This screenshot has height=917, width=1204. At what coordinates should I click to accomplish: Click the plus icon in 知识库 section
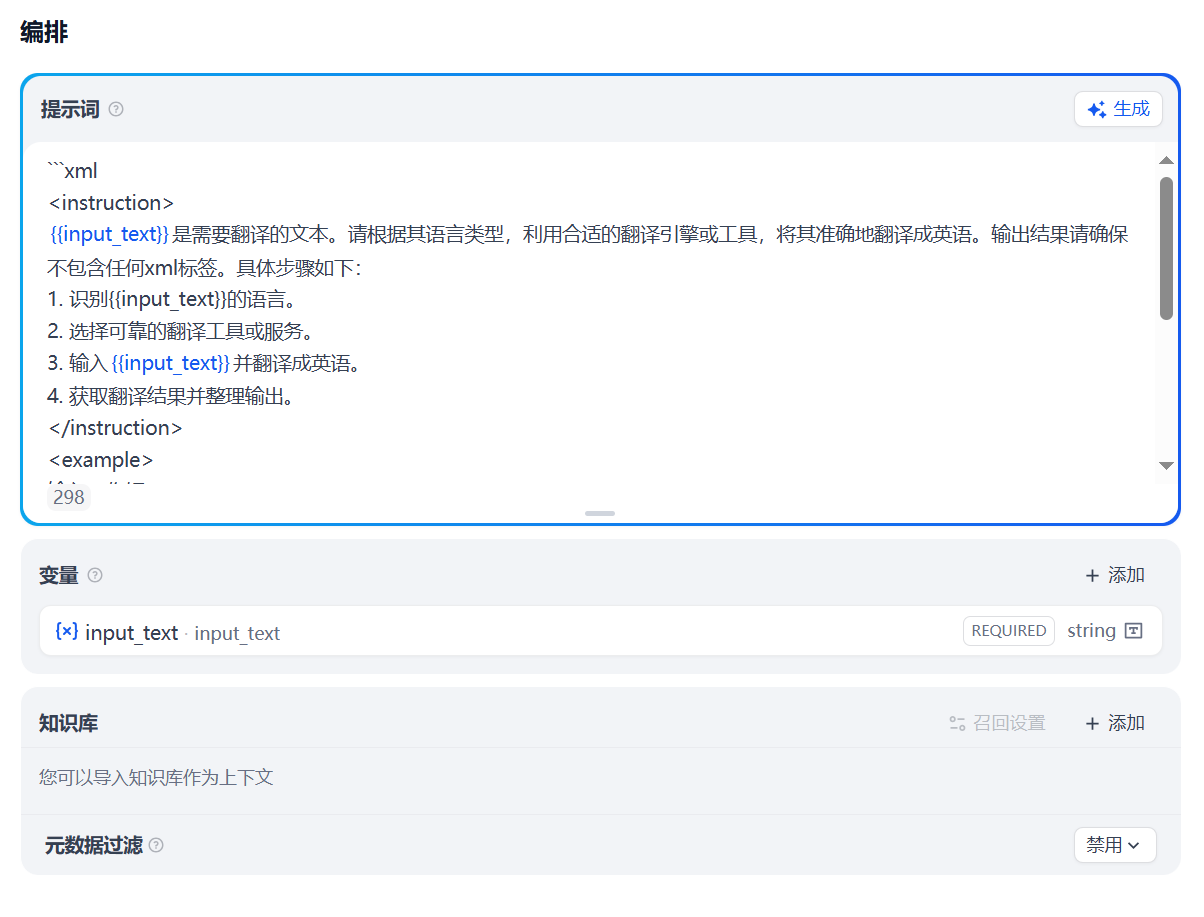tap(1092, 723)
